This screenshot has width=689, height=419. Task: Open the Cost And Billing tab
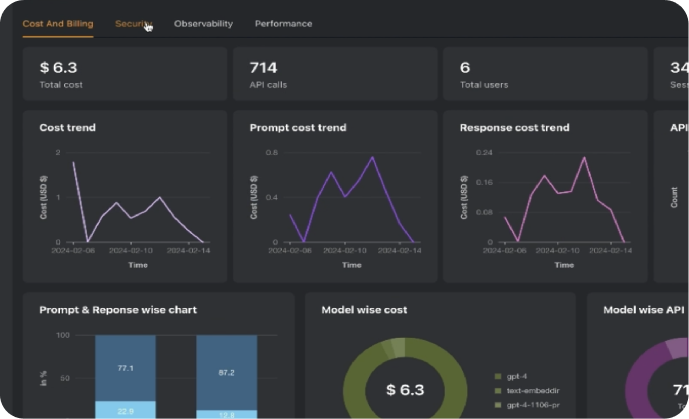click(58, 24)
